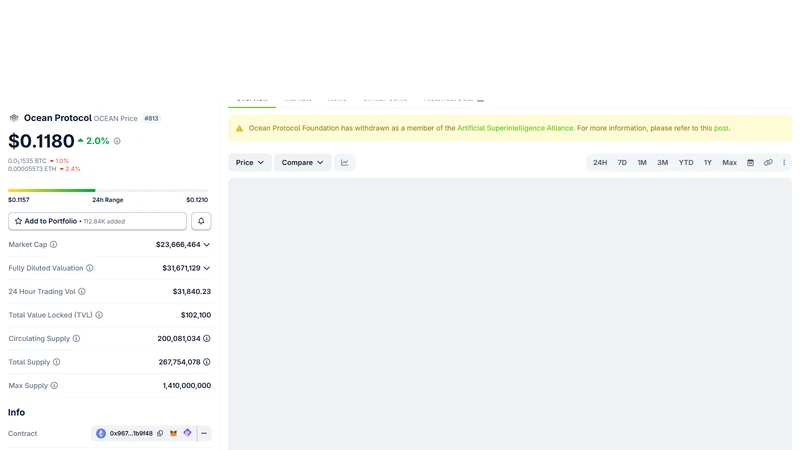Viewport: 800px width, 450px height.
Task: Open chart options vertical dots menu
Action: [x=784, y=162]
